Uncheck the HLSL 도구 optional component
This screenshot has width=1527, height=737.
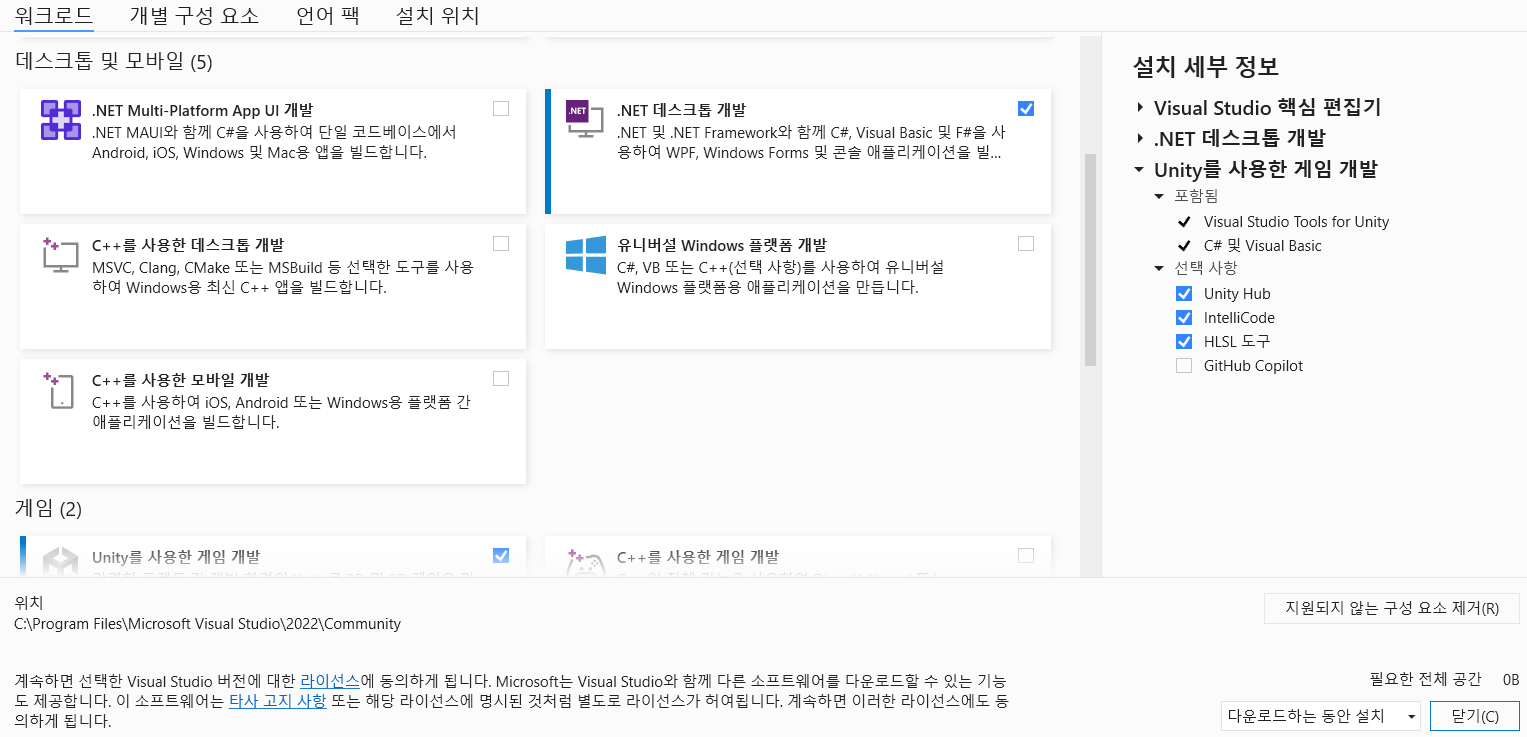point(1184,342)
